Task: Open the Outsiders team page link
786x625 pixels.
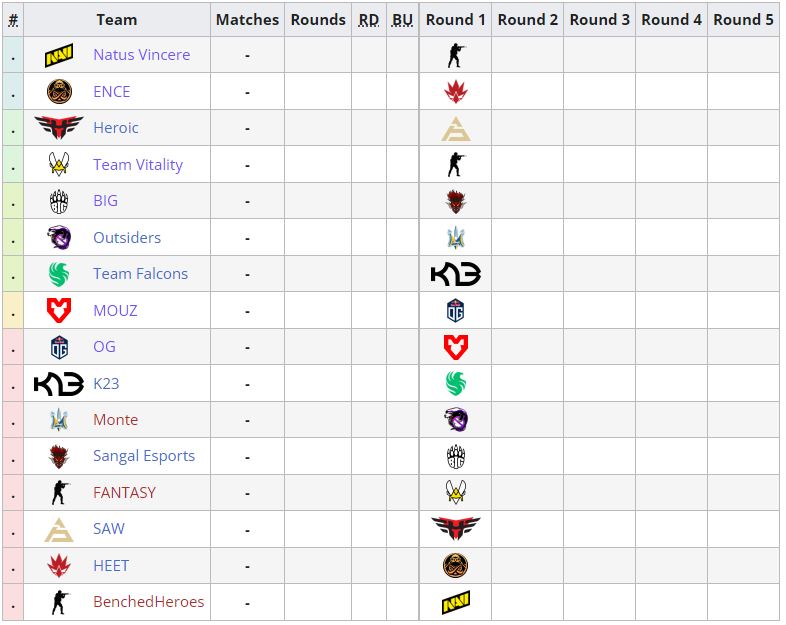Action: [127, 238]
